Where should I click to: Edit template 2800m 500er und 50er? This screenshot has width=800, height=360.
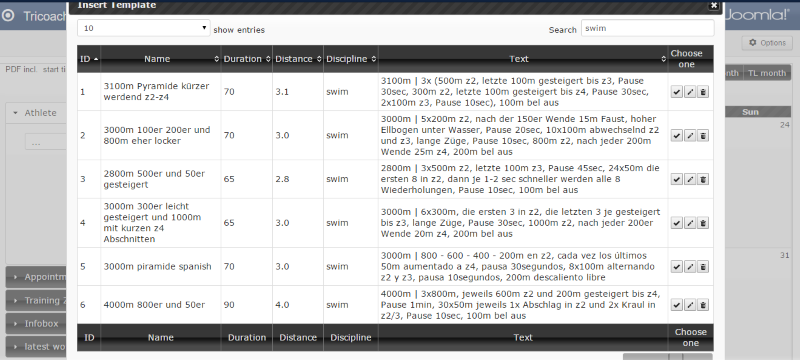[x=690, y=179]
